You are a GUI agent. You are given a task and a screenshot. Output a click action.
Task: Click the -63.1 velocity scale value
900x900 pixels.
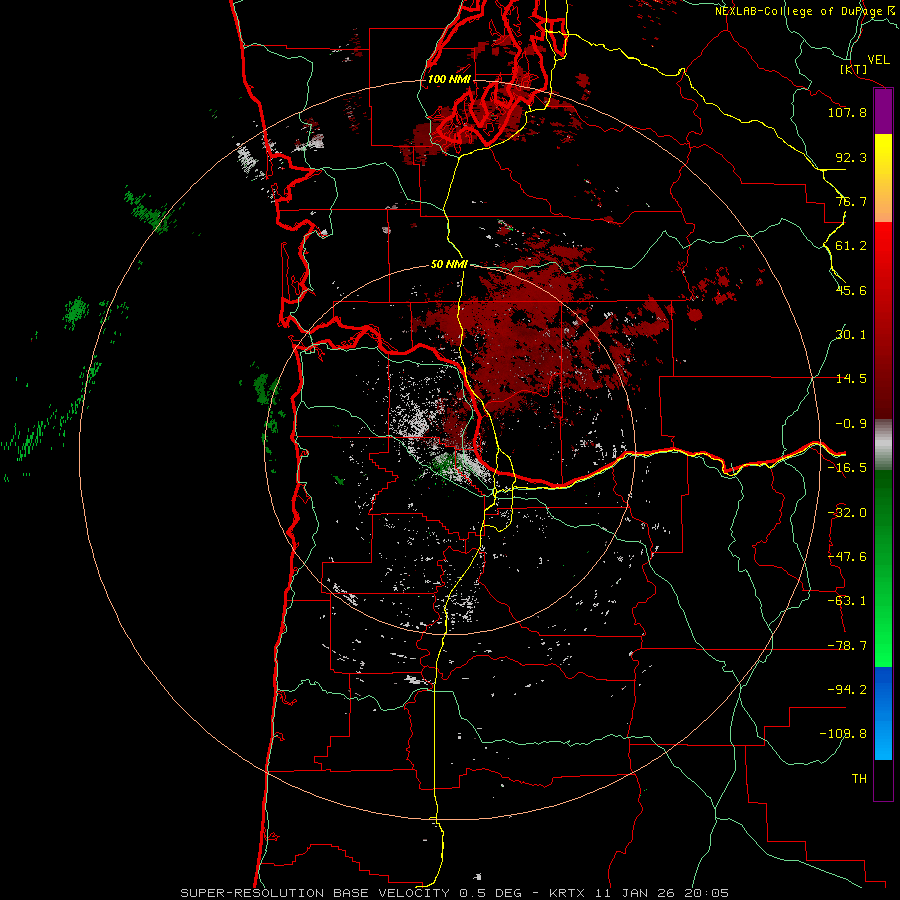click(x=847, y=601)
